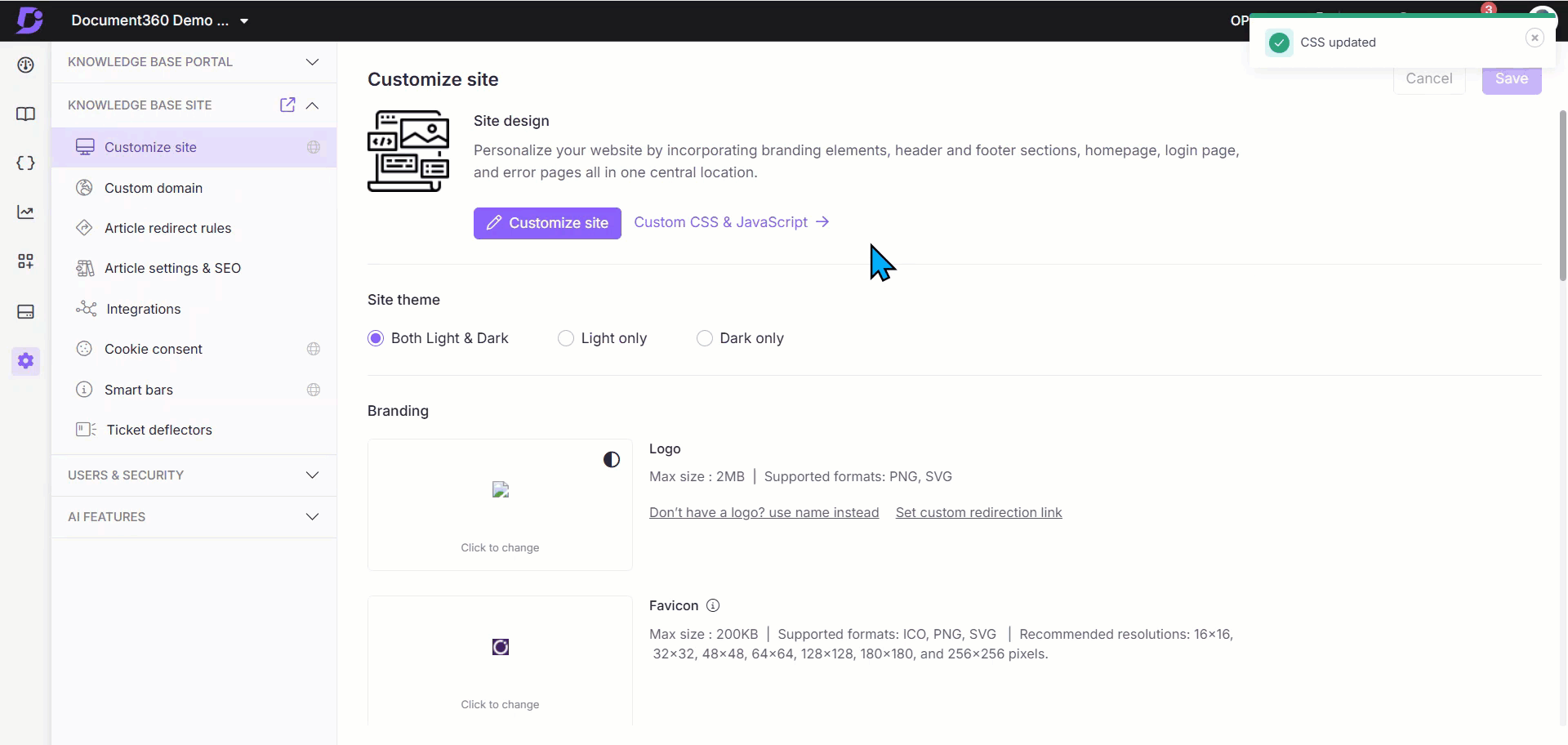
Task: Open Customize site in sidebar
Action: coord(194,147)
